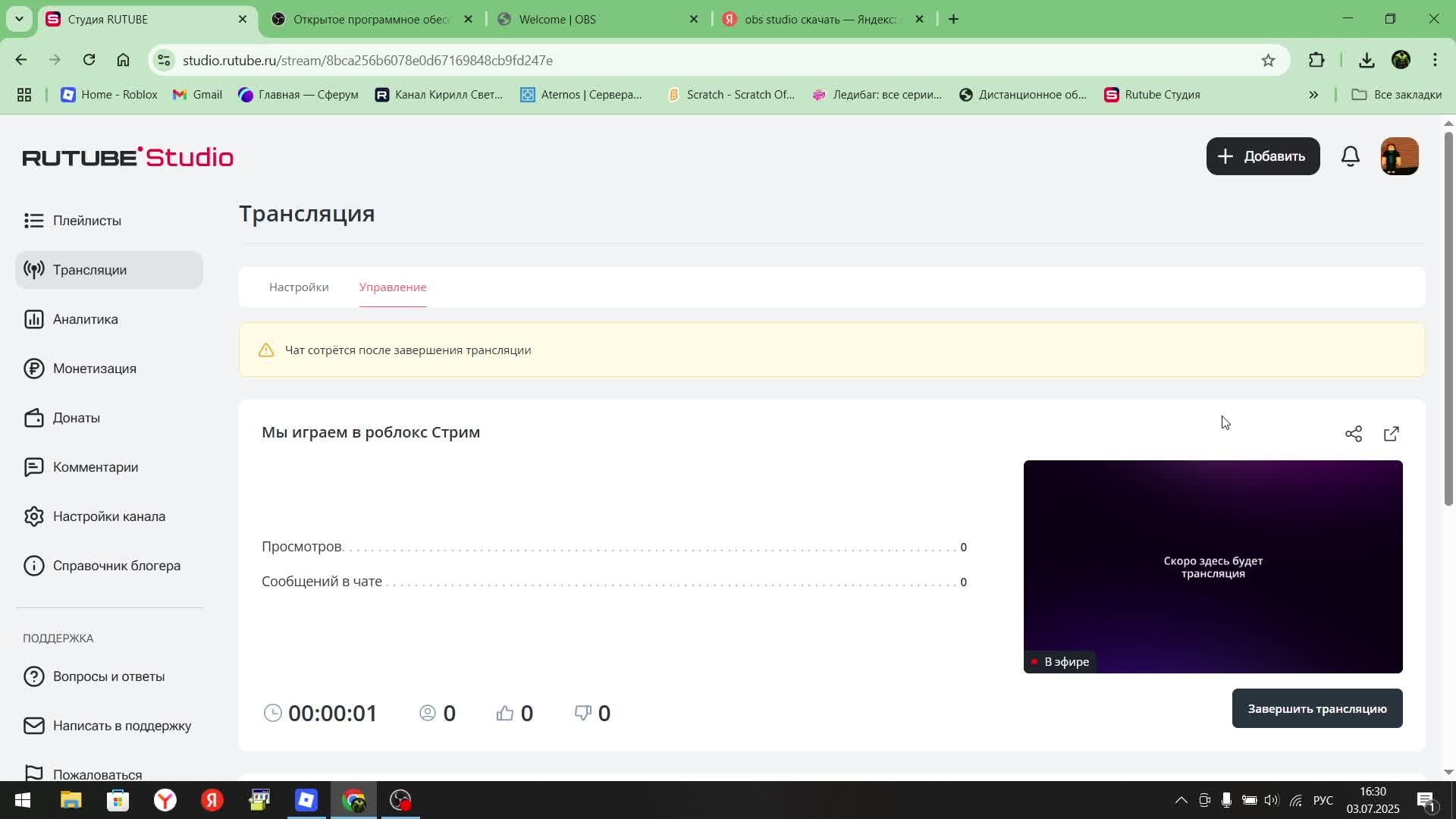The height and width of the screenshot is (819, 1456).
Task: Open OBS Studio from taskbar
Action: (400, 801)
